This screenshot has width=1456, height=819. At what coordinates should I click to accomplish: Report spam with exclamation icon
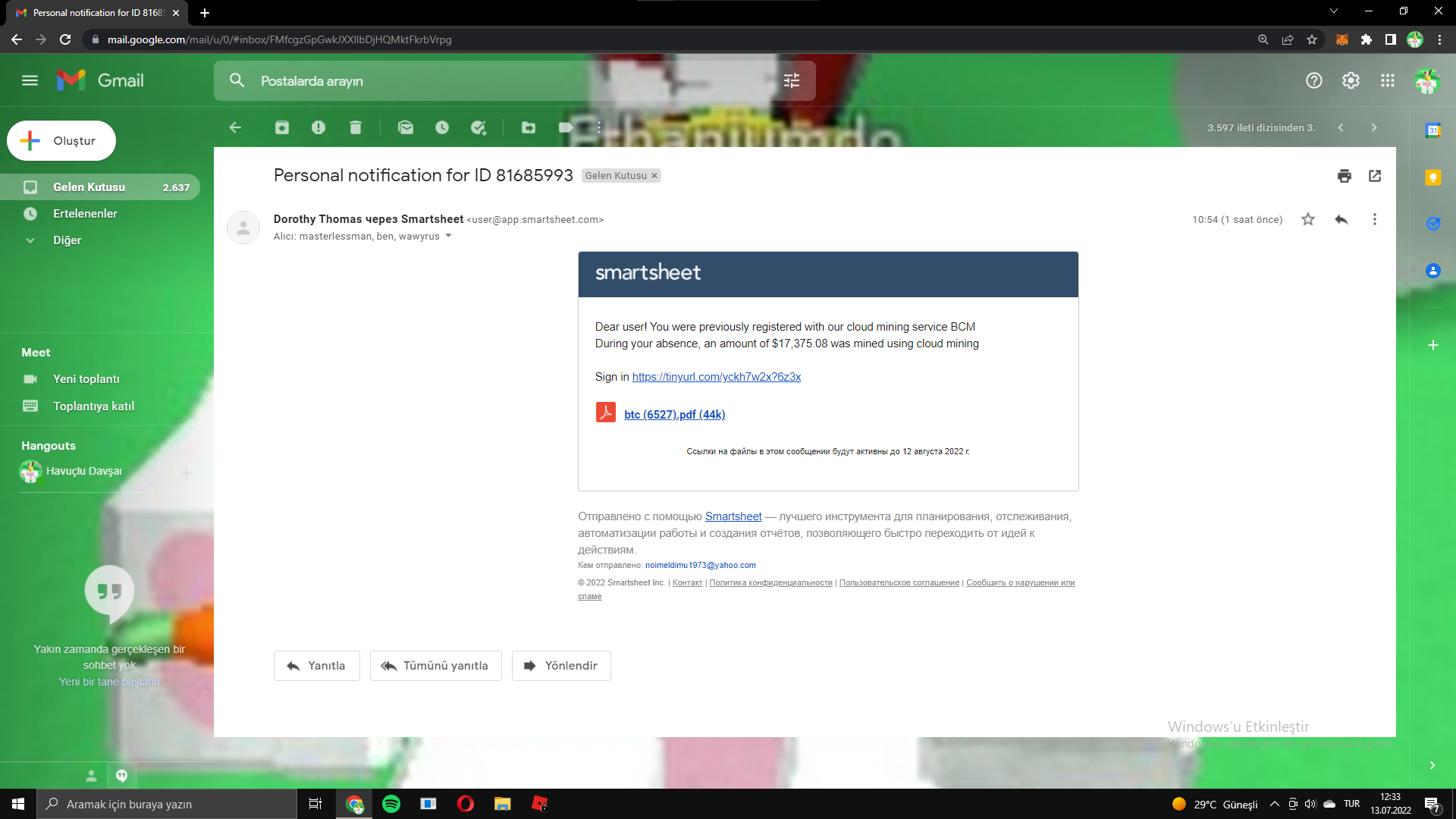click(x=318, y=127)
